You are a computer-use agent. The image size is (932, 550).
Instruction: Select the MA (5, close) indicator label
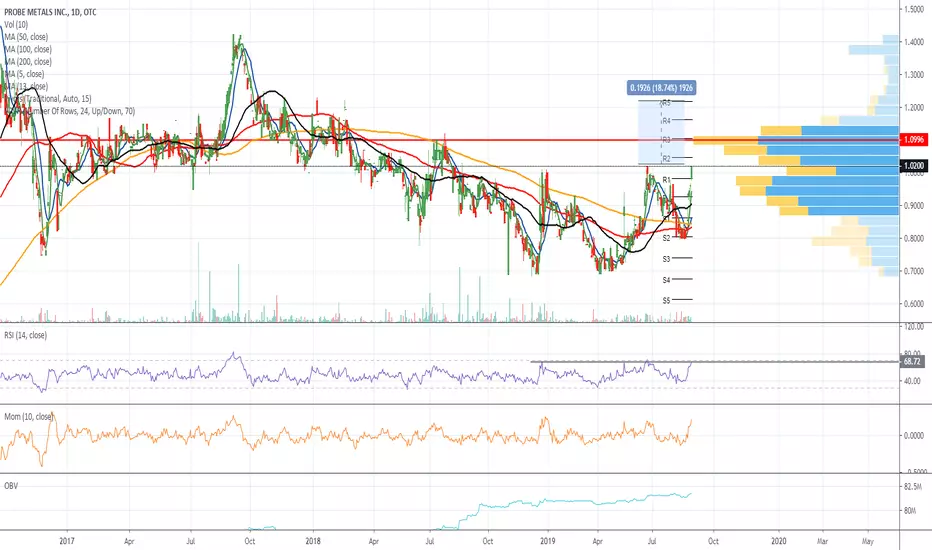[24, 74]
